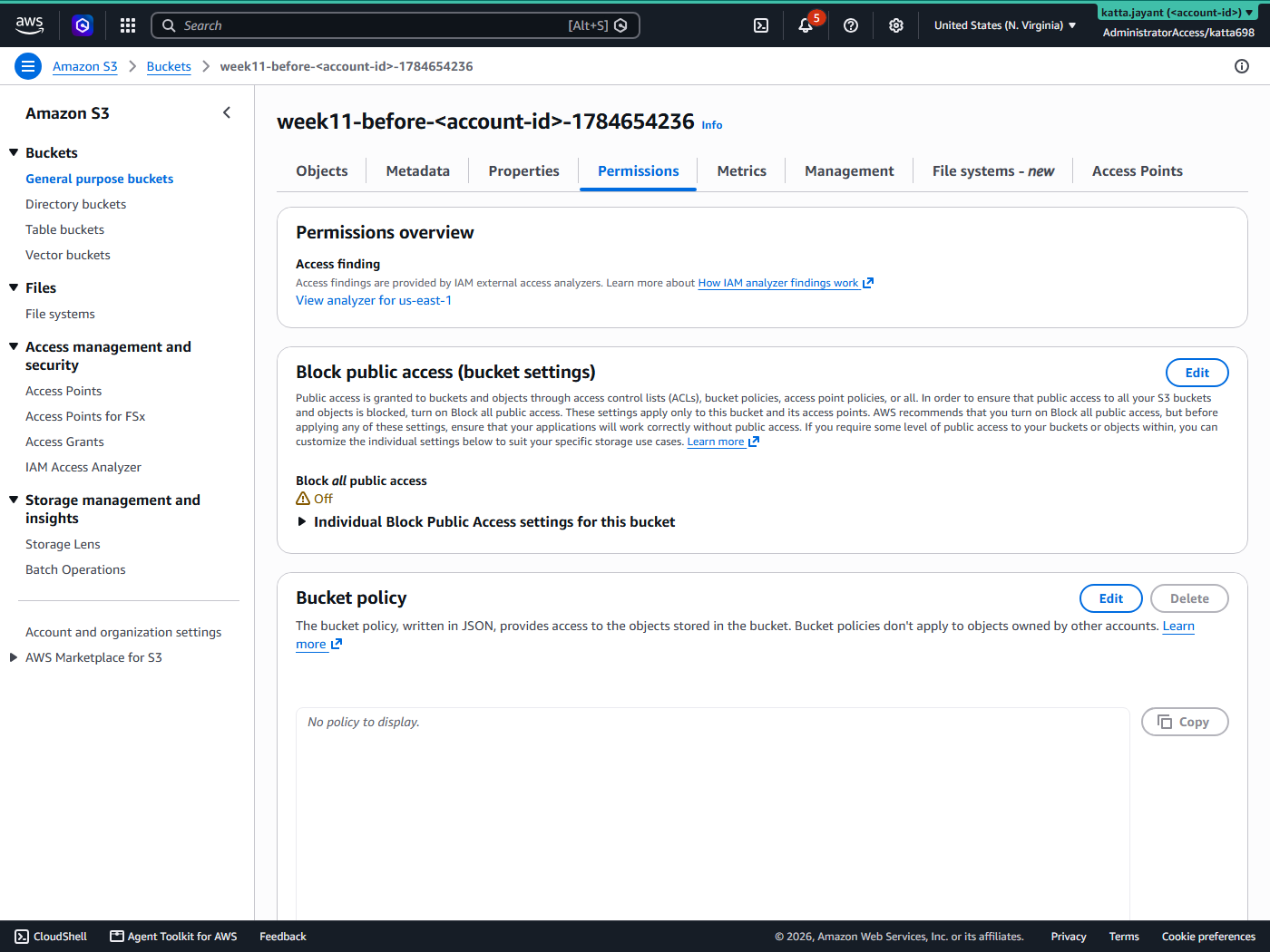Edit Block public access settings
This screenshot has width=1270, height=952.
(1197, 373)
